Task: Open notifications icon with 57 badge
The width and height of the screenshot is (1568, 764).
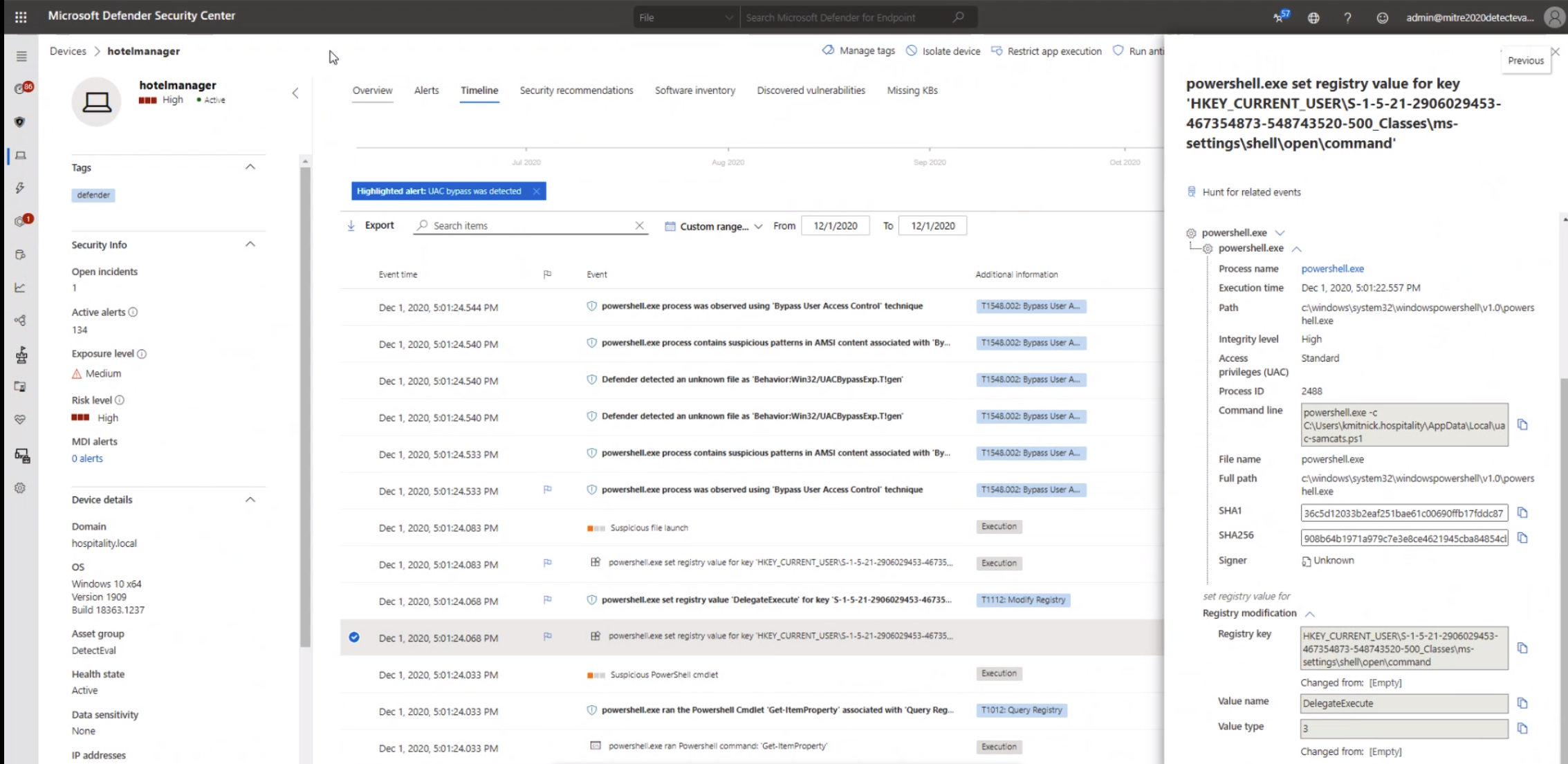Action: tap(1280, 17)
